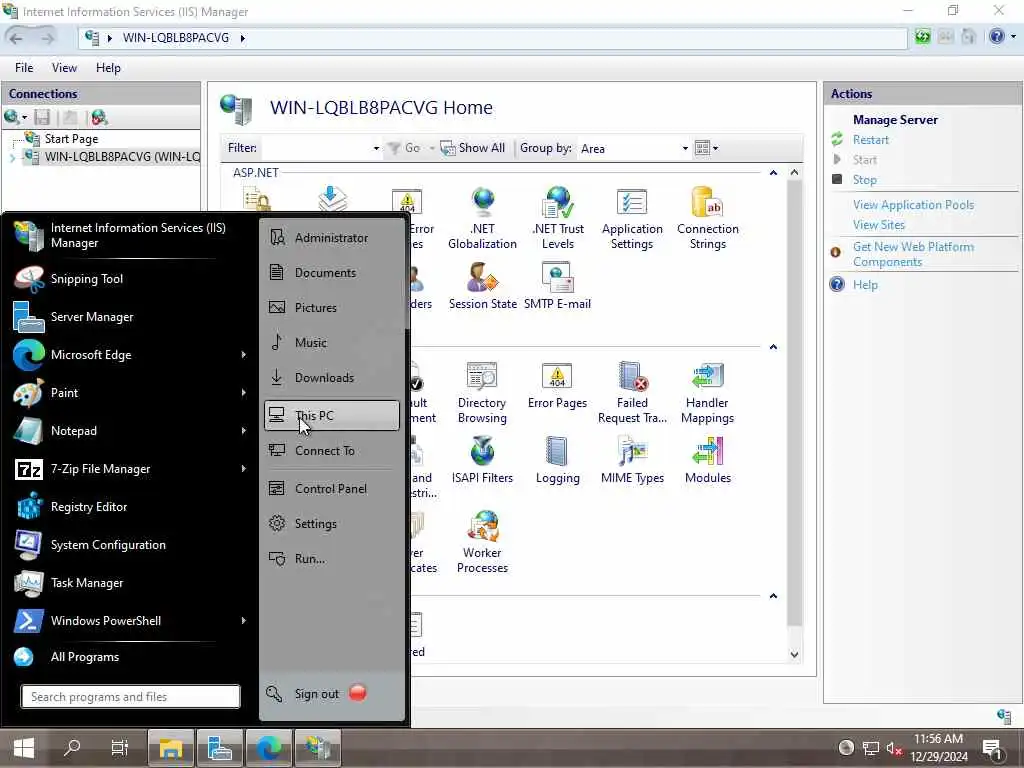Open Connection Strings feature
The height and width of the screenshot is (768, 1024).
pos(707,218)
